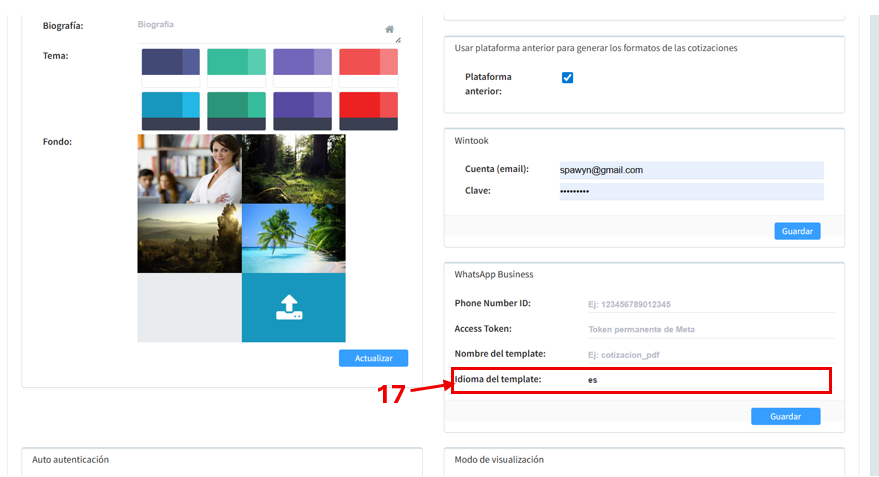The width and height of the screenshot is (879, 477).
Task: Click the Actualizar button
Action: click(373, 358)
